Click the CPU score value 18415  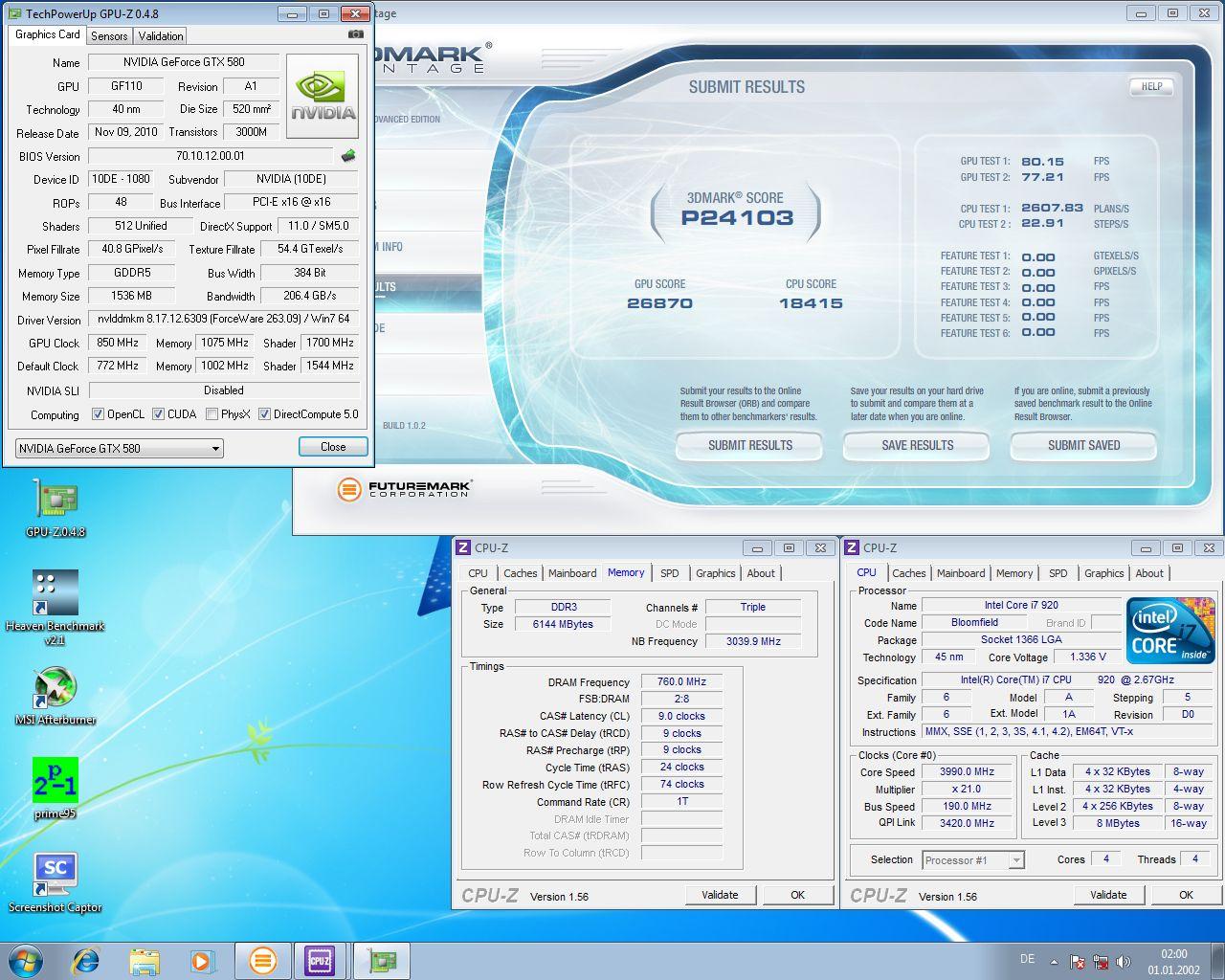[811, 303]
